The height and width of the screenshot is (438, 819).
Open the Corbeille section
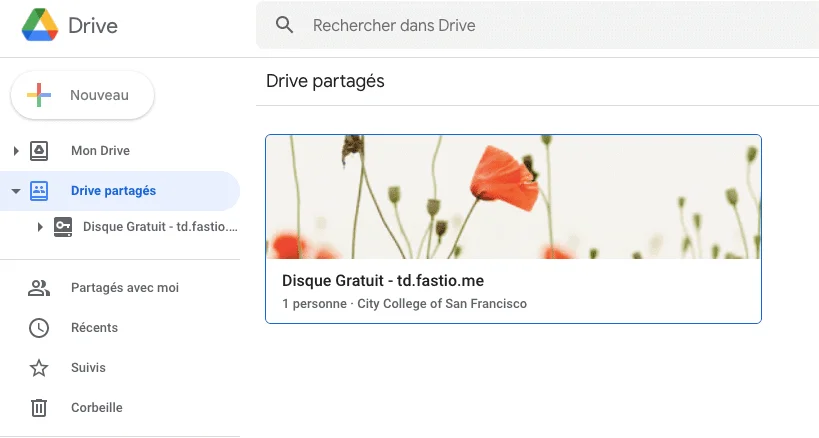coord(97,408)
